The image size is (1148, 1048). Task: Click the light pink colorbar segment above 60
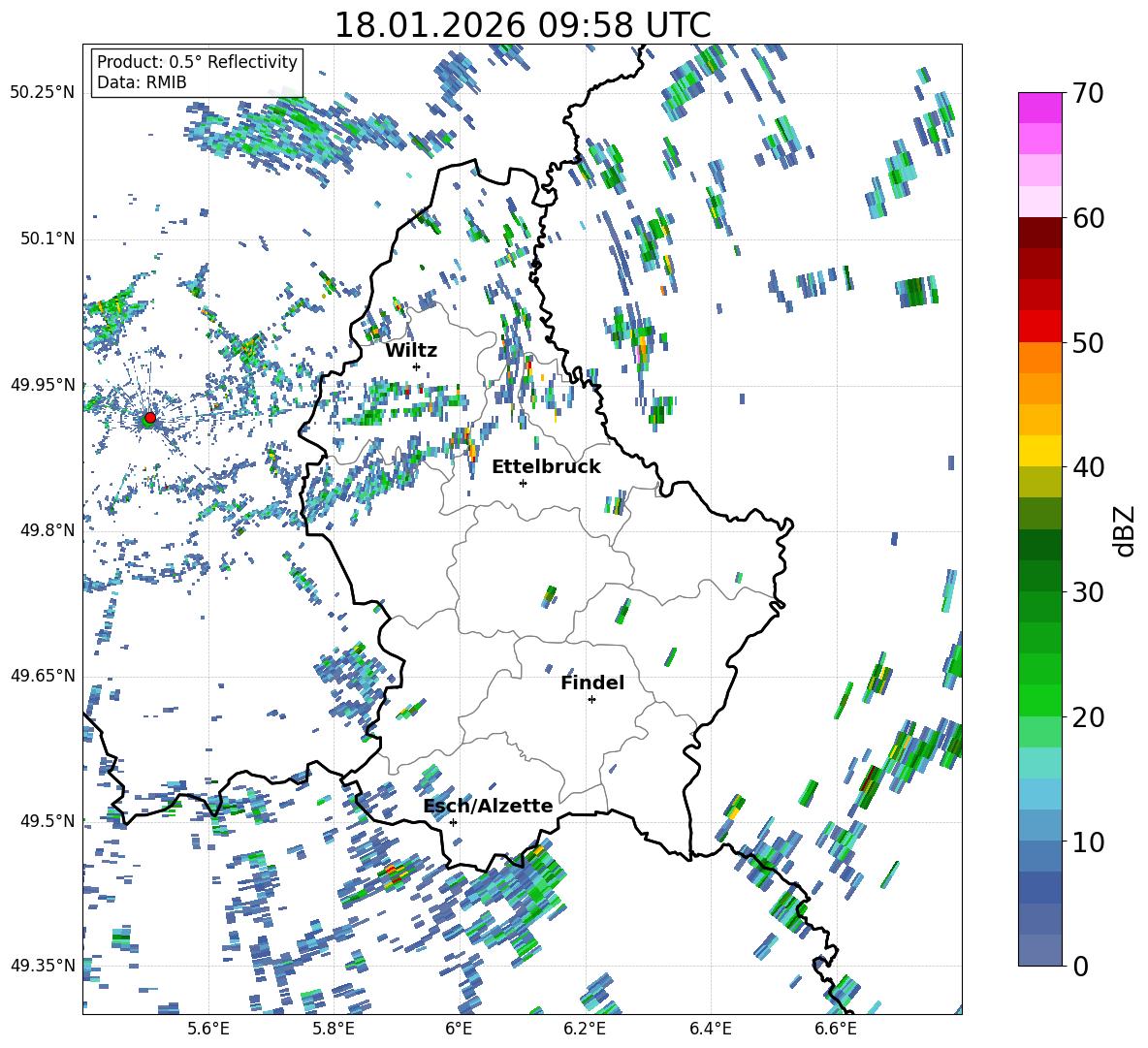[1039, 202]
